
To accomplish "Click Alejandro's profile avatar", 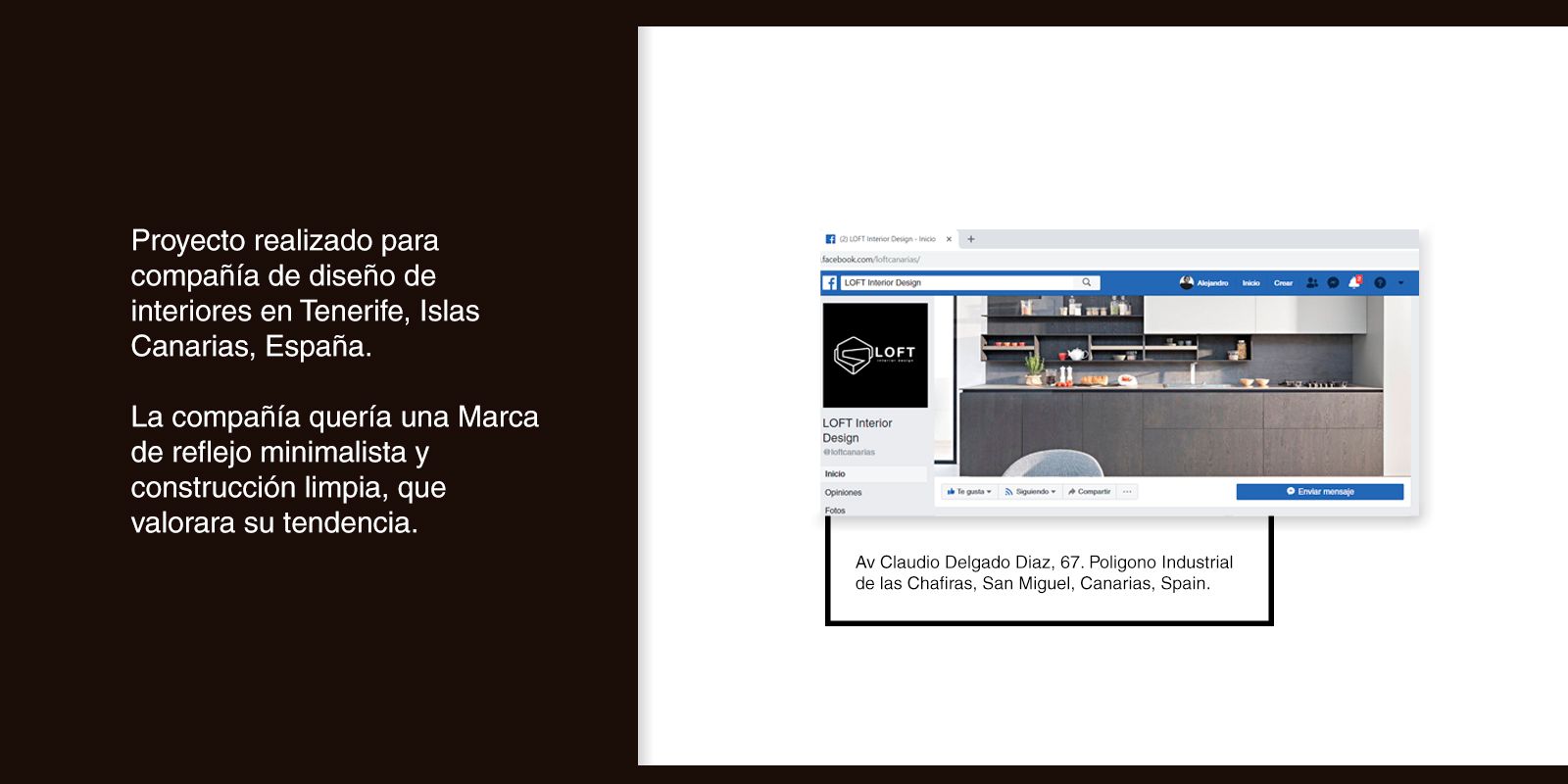I will pos(1187,282).
